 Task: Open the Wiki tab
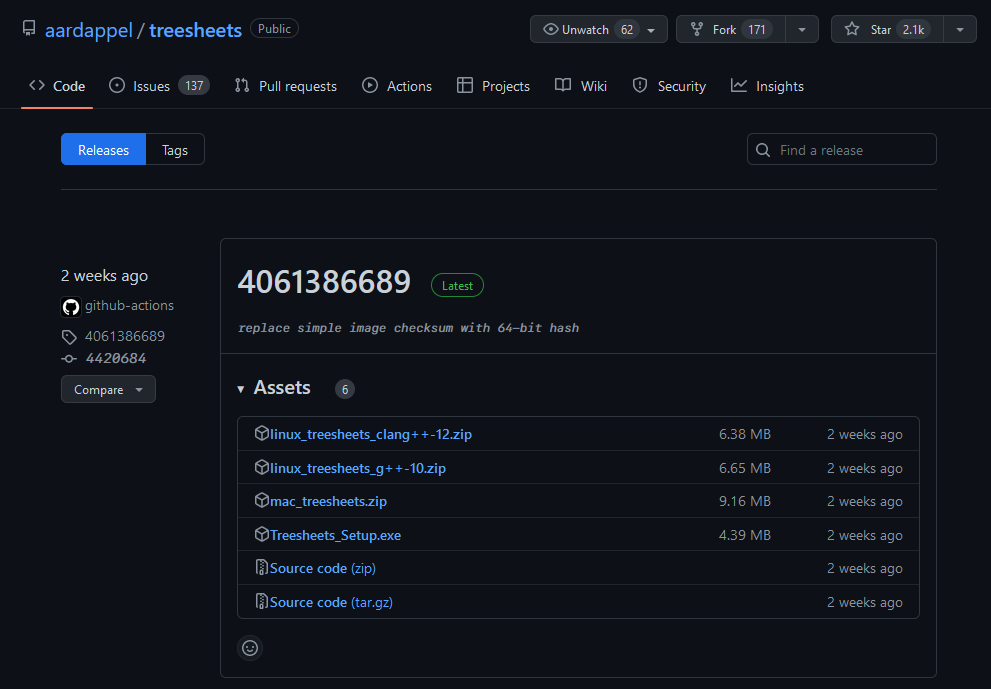(581, 86)
